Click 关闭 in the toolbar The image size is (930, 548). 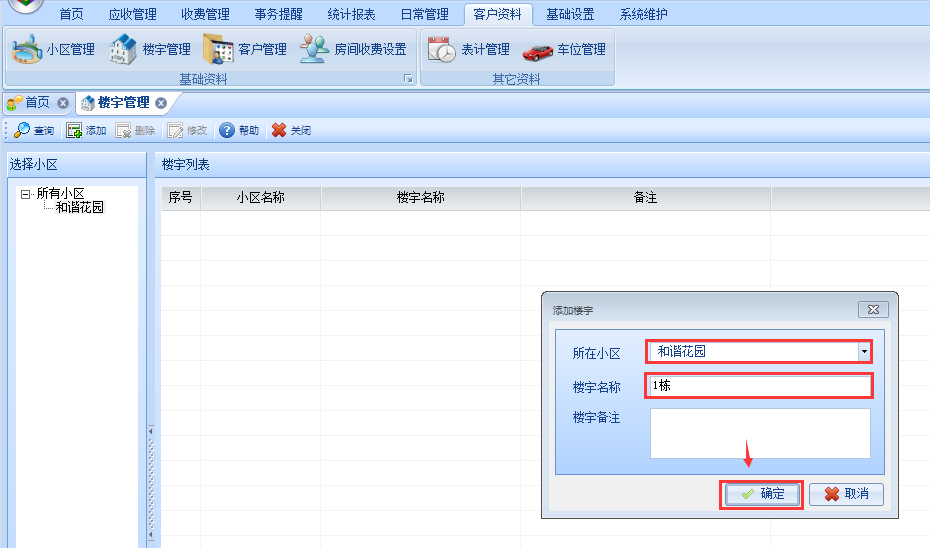pos(291,130)
